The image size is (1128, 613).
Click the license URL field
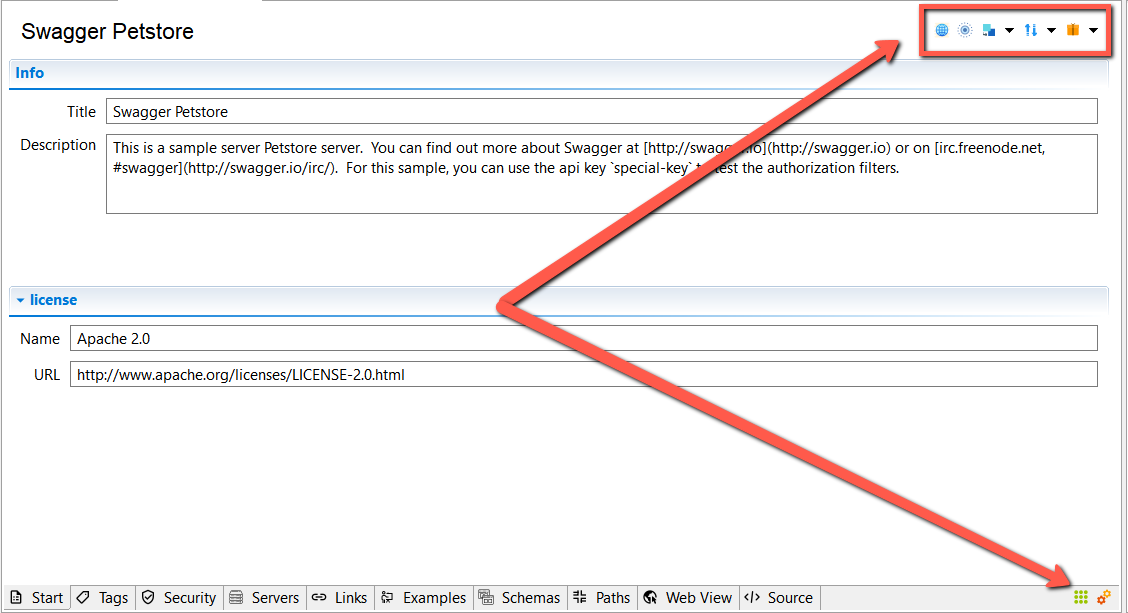pos(583,374)
